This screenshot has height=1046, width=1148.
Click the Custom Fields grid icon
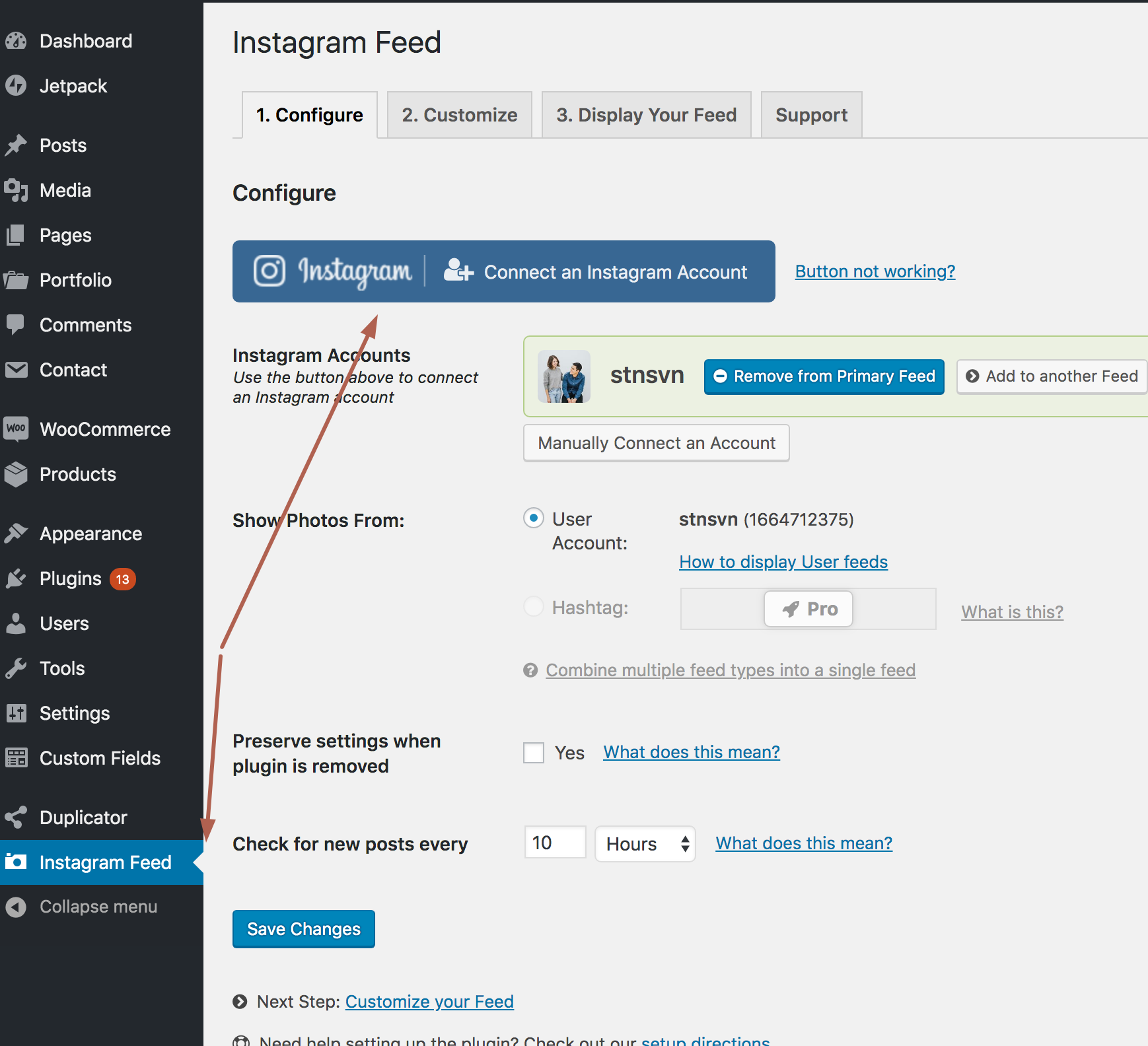[16, 758]
